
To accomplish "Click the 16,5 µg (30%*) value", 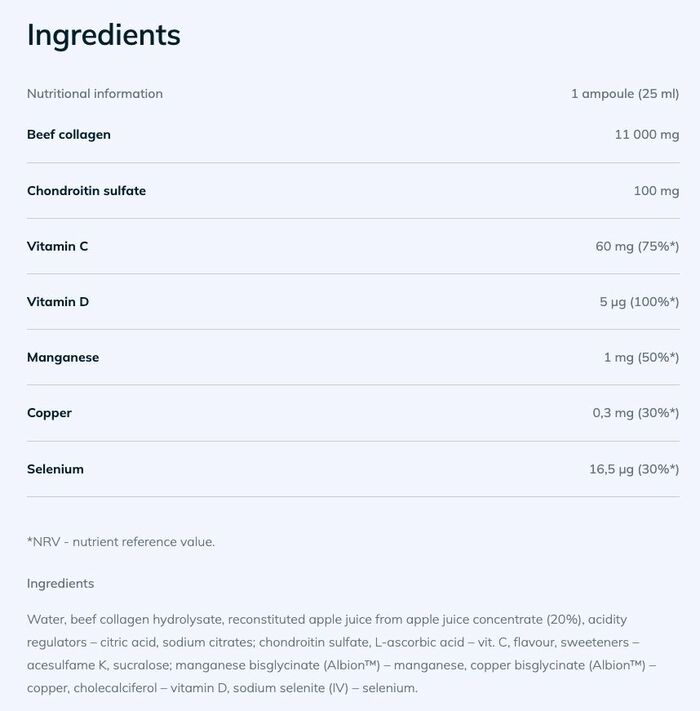I will click(x=634, y=469).
